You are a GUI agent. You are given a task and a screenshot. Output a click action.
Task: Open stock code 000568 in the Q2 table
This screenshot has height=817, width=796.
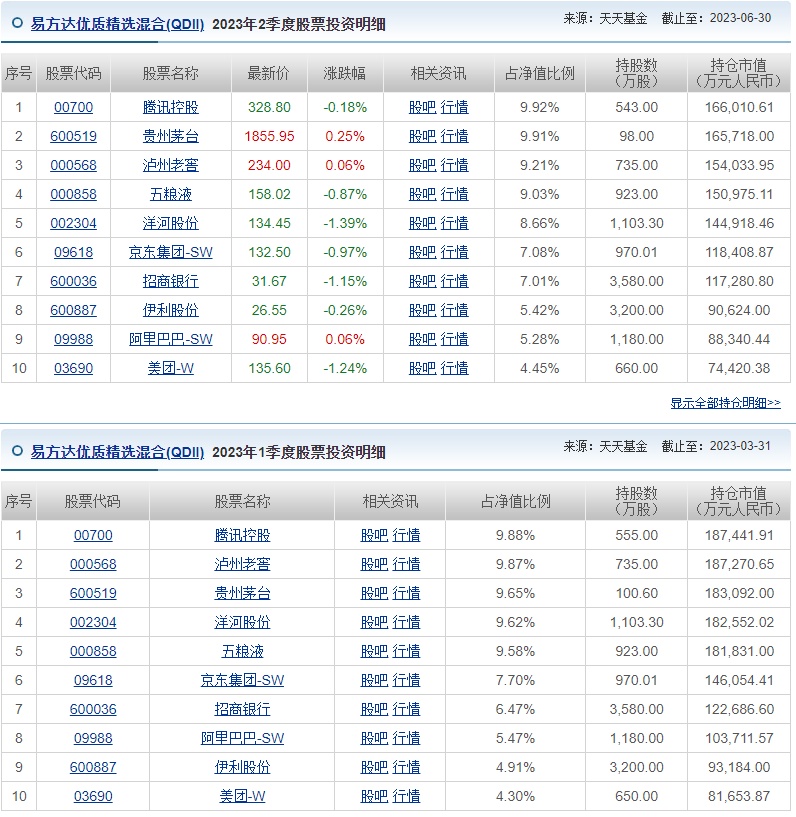point(73,165)
